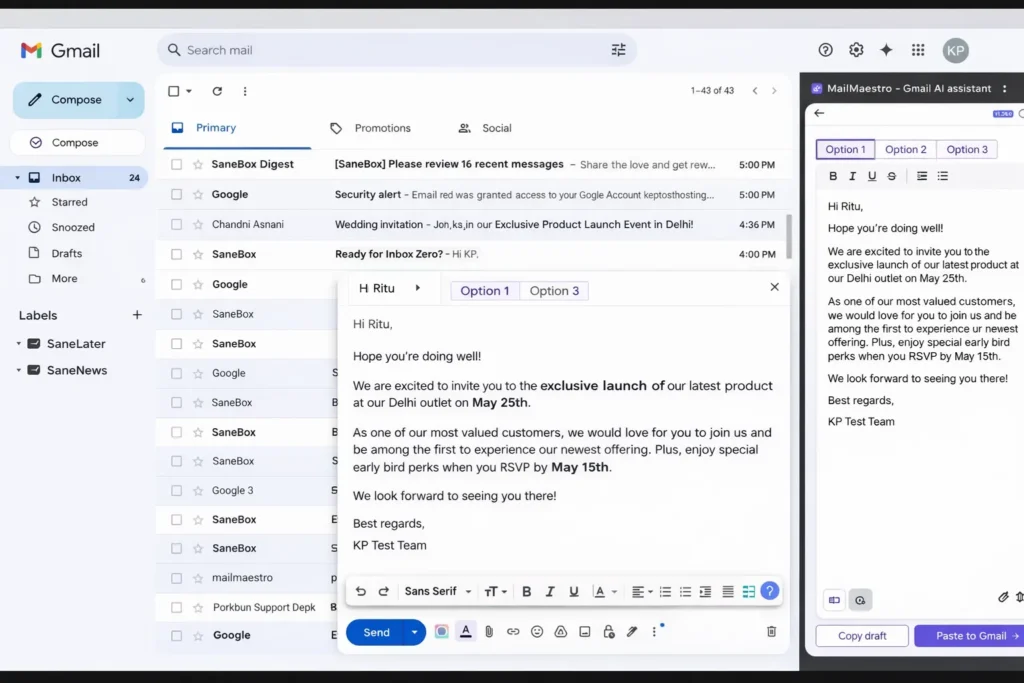Star the email from Chandni Asnani
This screenshot has width=1024, height=683.
coord(198,224)
